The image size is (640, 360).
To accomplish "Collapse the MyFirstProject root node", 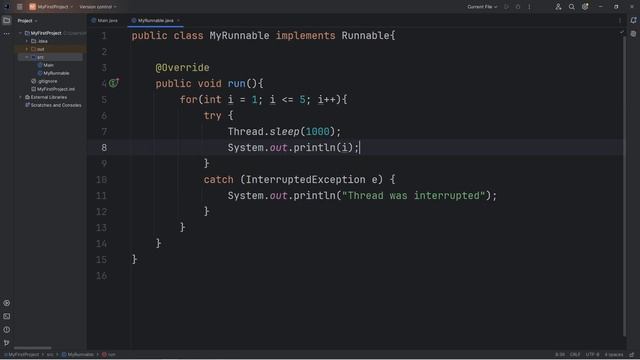I will [20, 33].
